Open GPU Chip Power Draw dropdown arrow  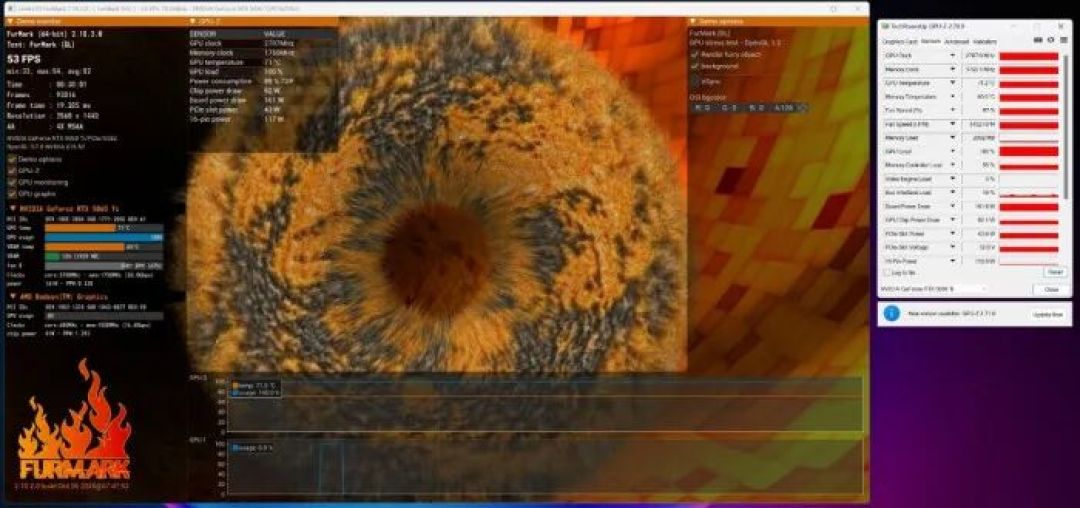click(x=953, y=220)
